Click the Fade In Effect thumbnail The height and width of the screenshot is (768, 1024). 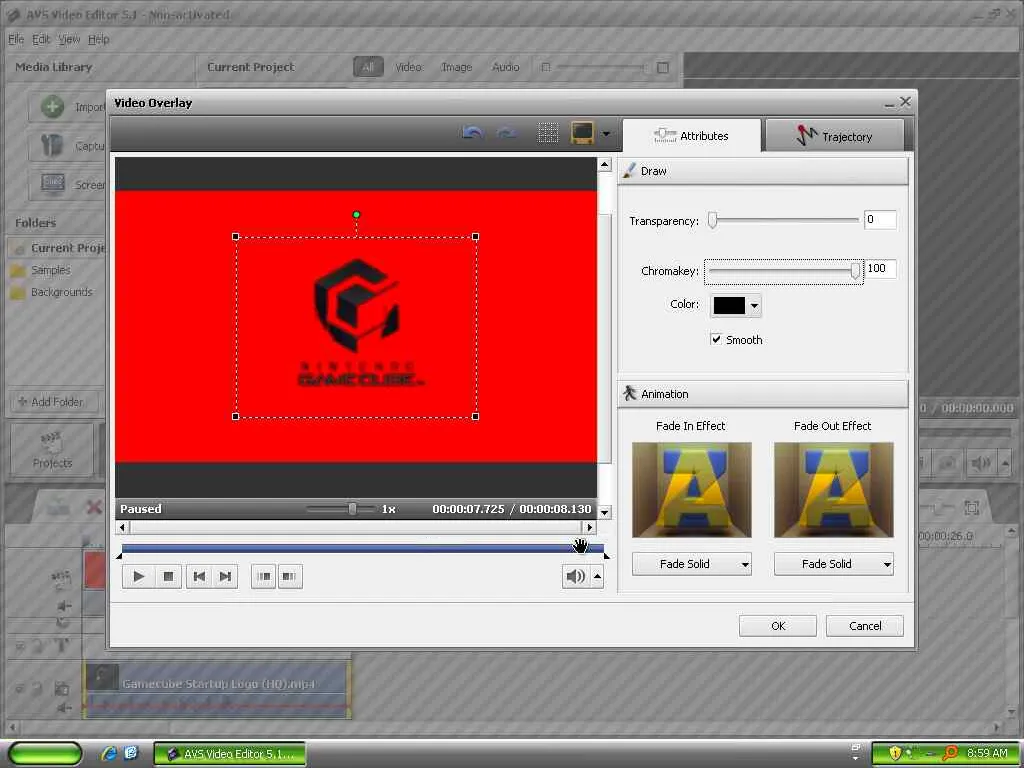tap(692, 490)
